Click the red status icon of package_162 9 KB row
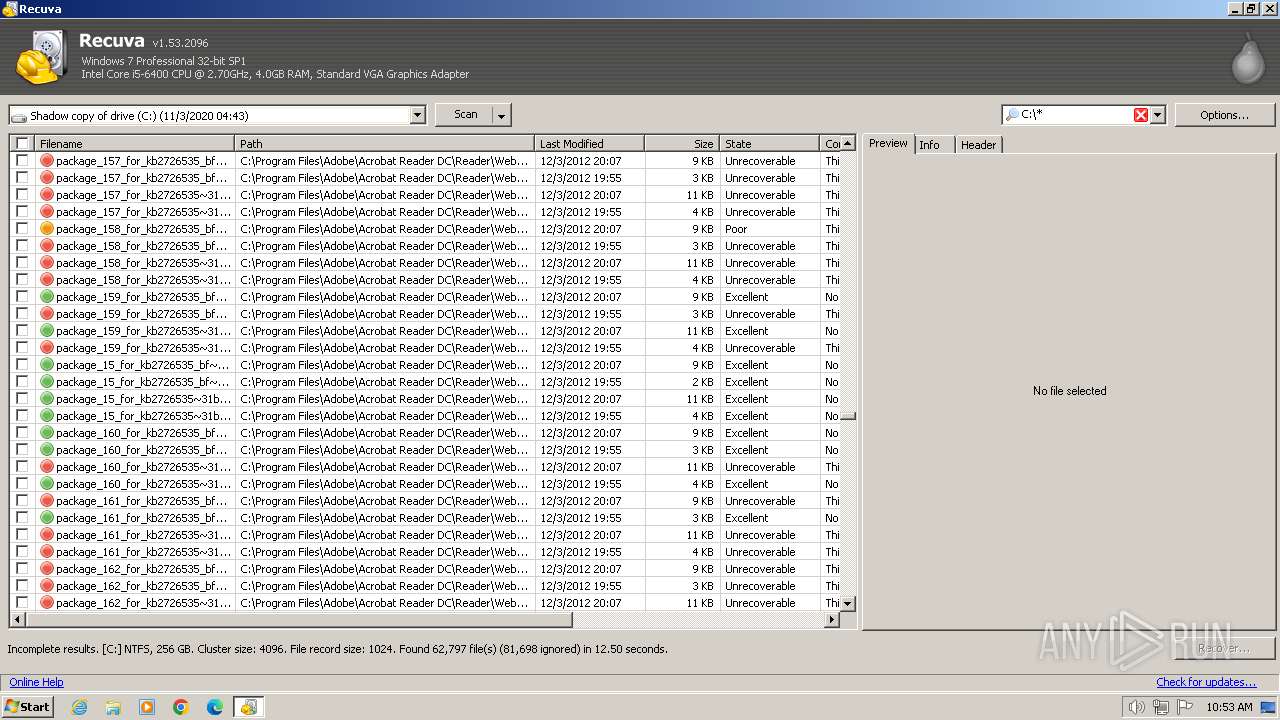 [x=46, y=569]
